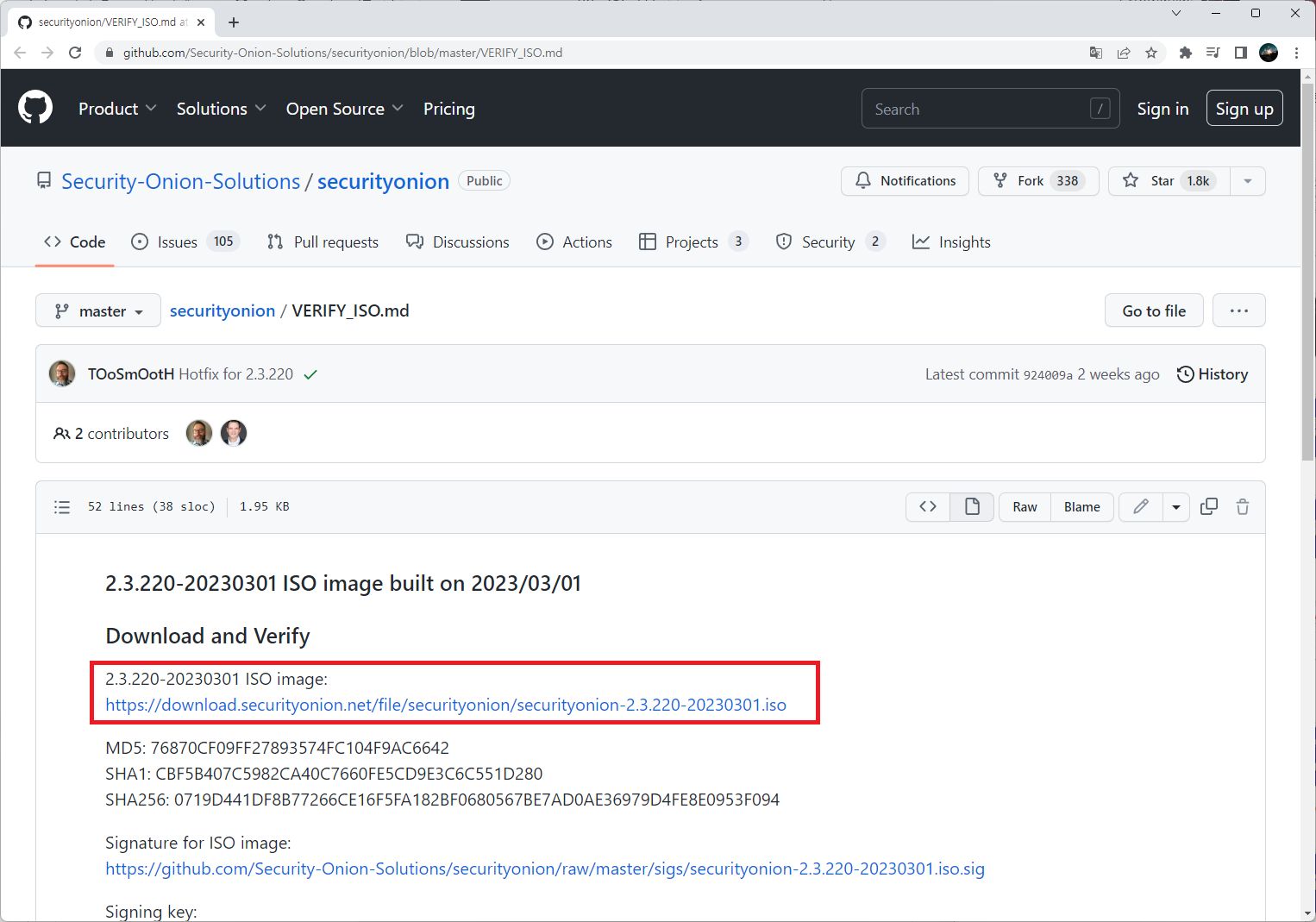Click the browser address bar URL
The image size is (1316, 922).
coord(342,53)
